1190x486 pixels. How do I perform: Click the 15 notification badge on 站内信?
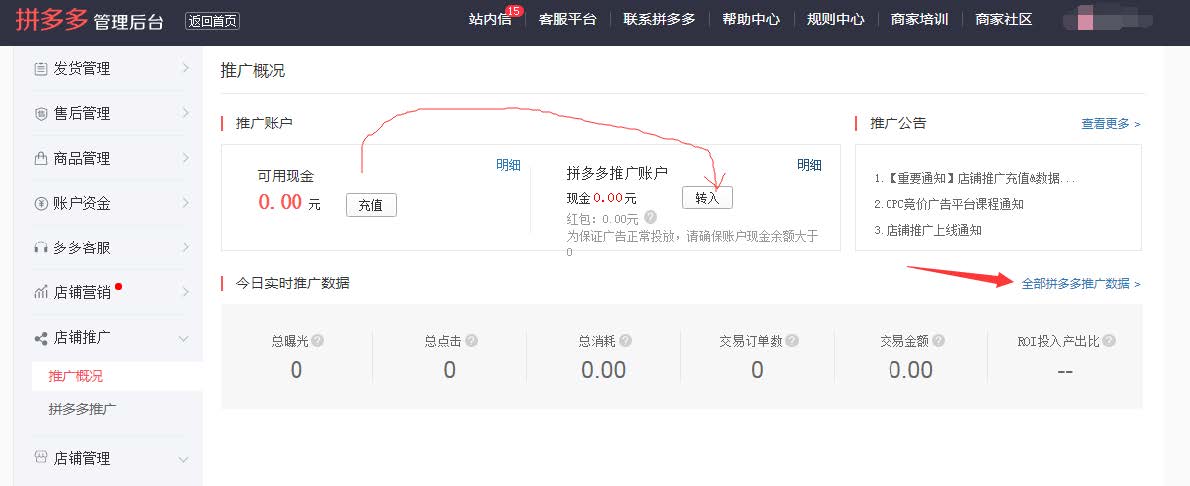[x=514, y=11]
